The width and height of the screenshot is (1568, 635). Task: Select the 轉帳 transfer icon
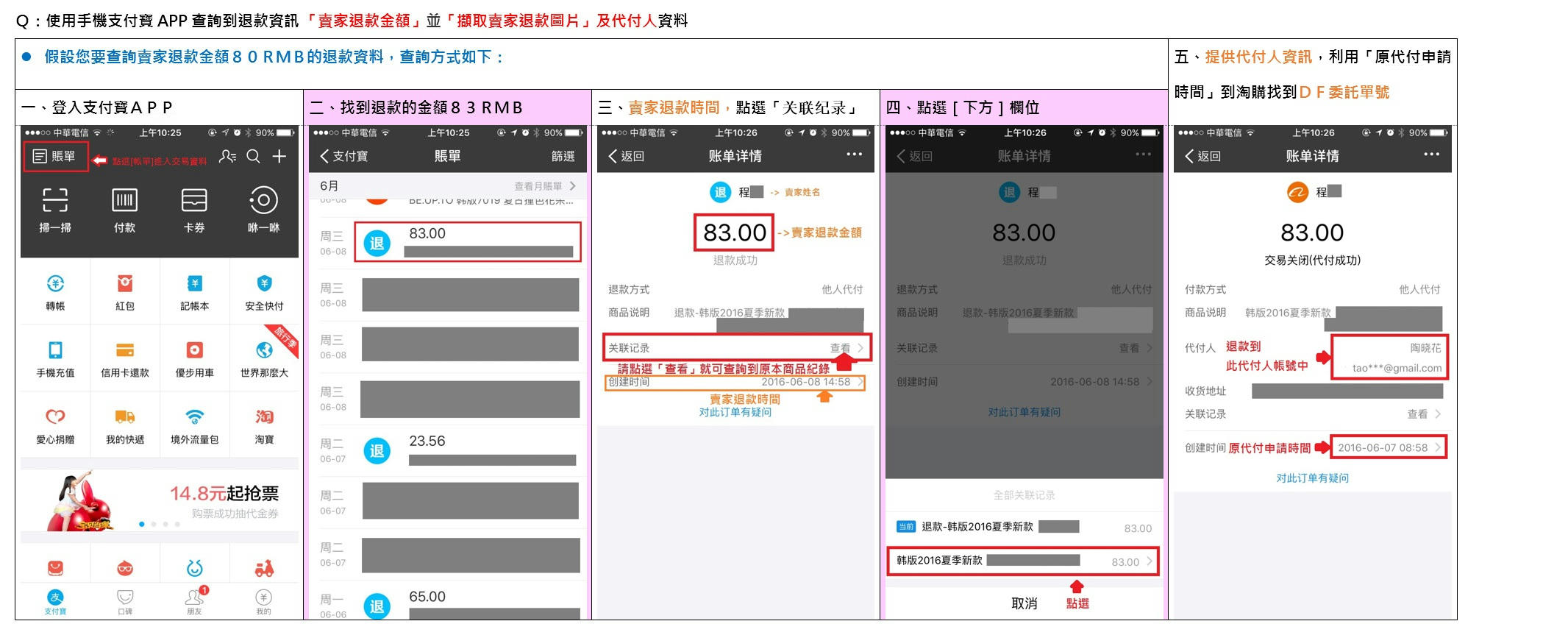[x=55, y=292]
